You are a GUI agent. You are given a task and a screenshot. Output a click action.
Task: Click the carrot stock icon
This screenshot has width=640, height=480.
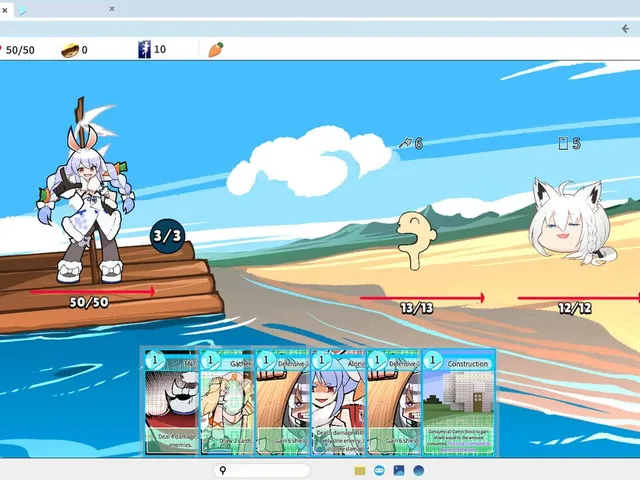pos(216,49)
